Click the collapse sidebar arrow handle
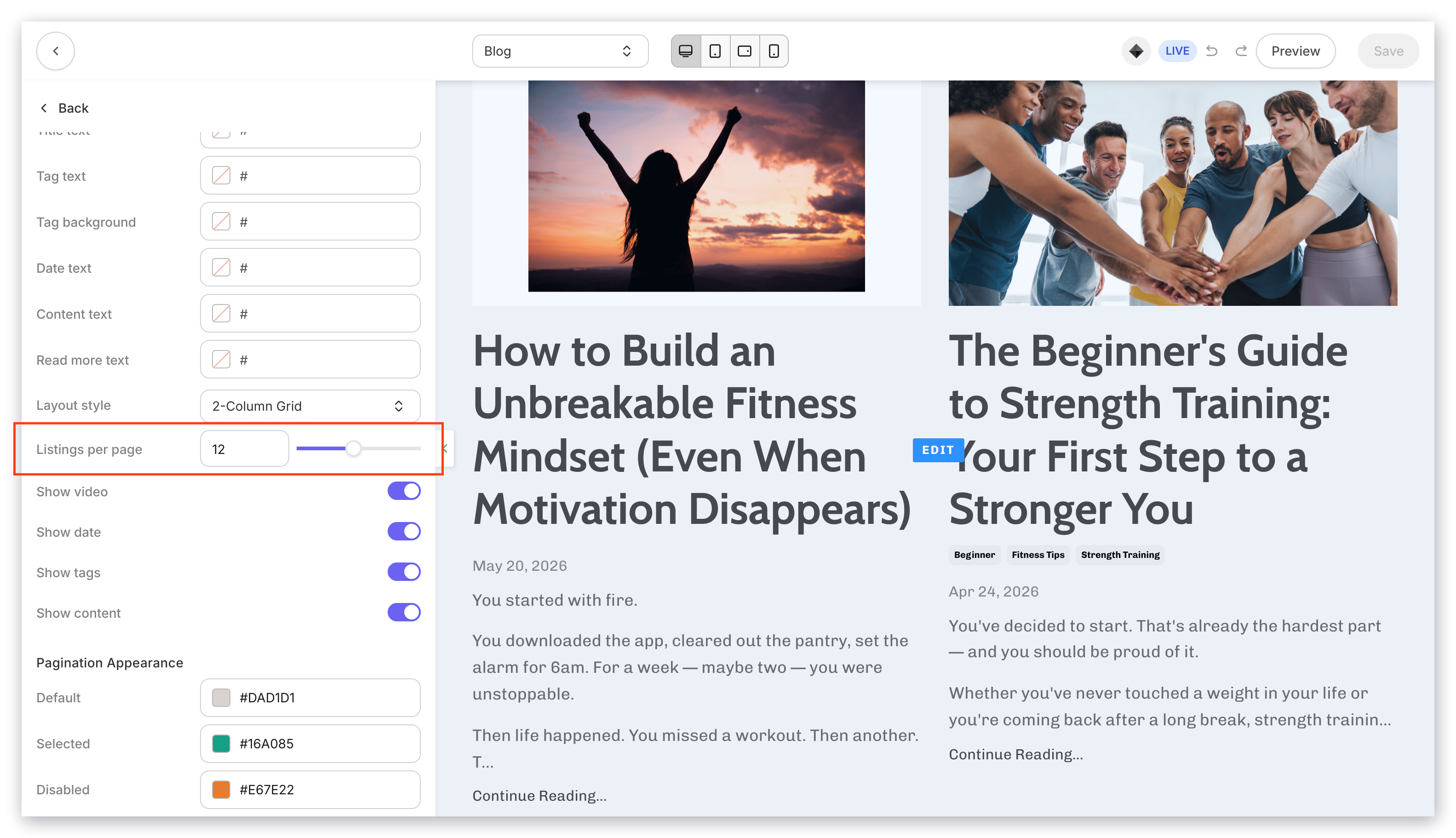This screenshot has height=838, width=1456. (x=446, y=448)
